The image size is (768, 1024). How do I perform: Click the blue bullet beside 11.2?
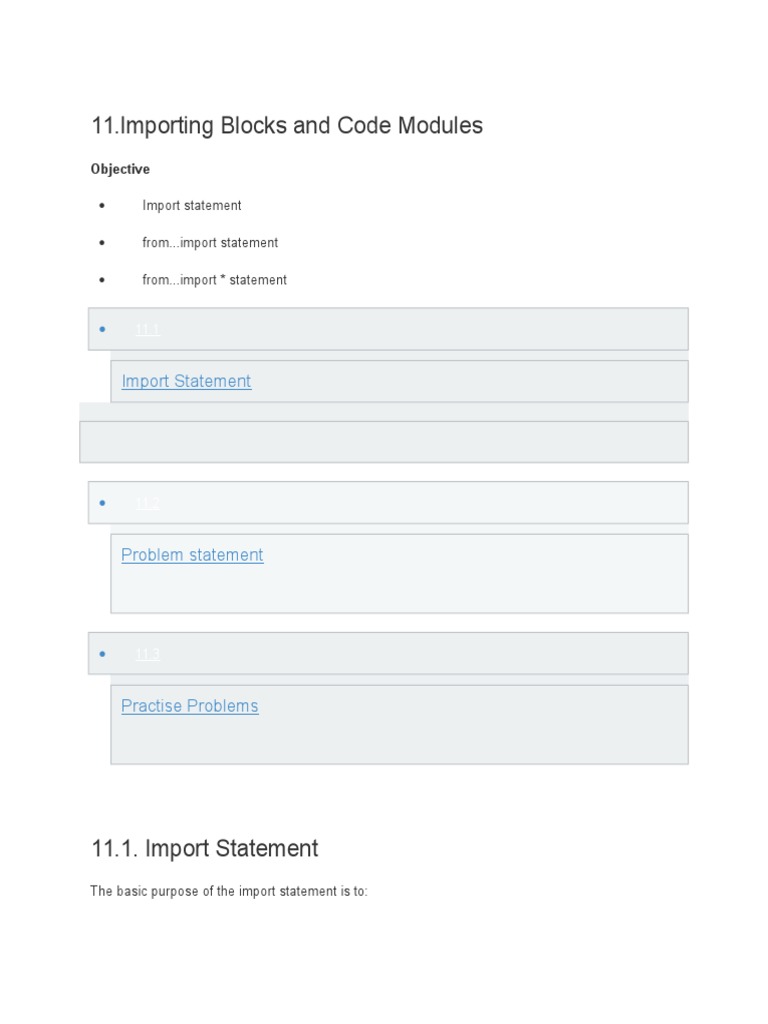(x=103, y=503)
